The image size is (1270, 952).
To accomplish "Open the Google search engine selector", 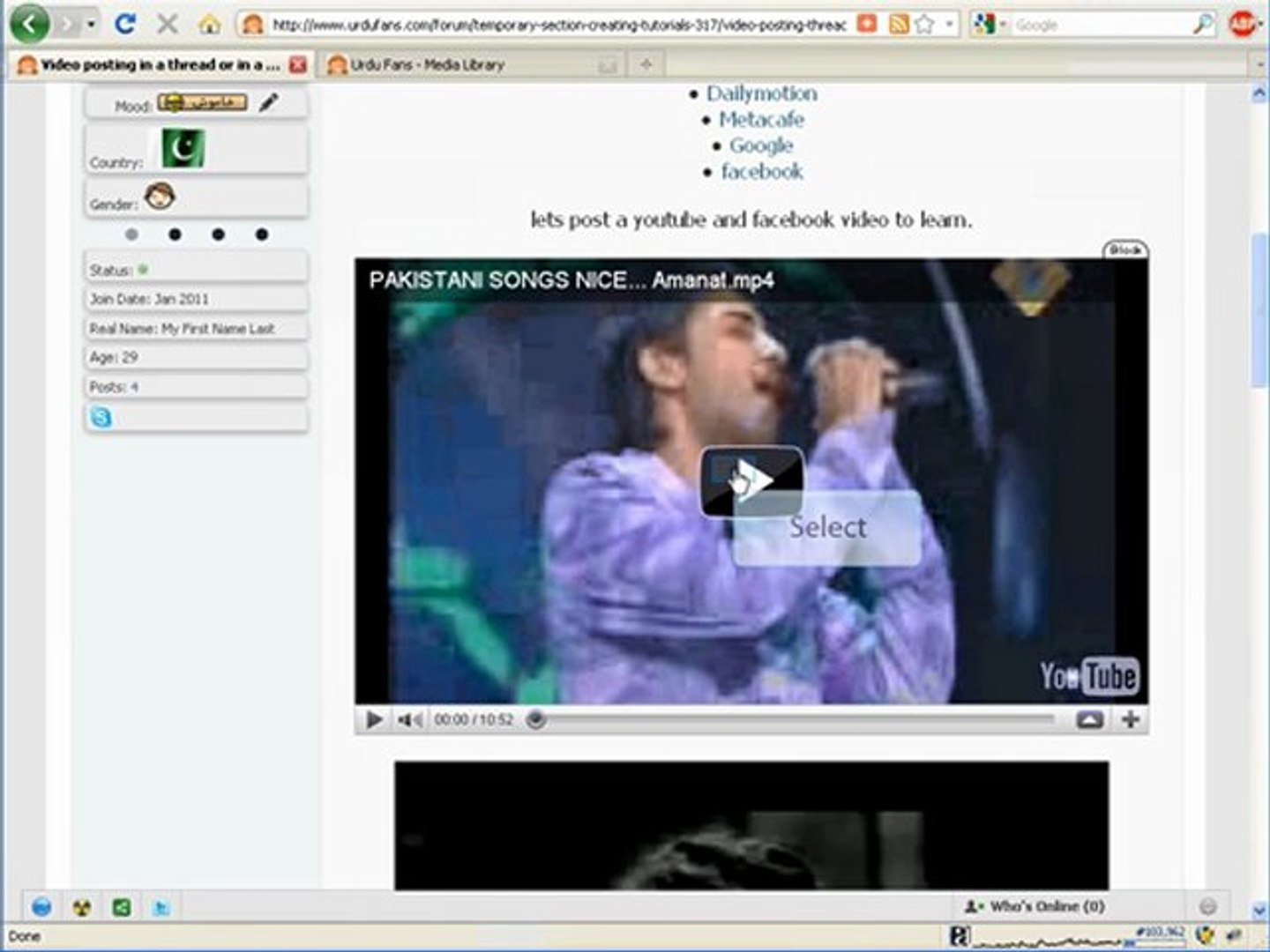I will point(989,25).
